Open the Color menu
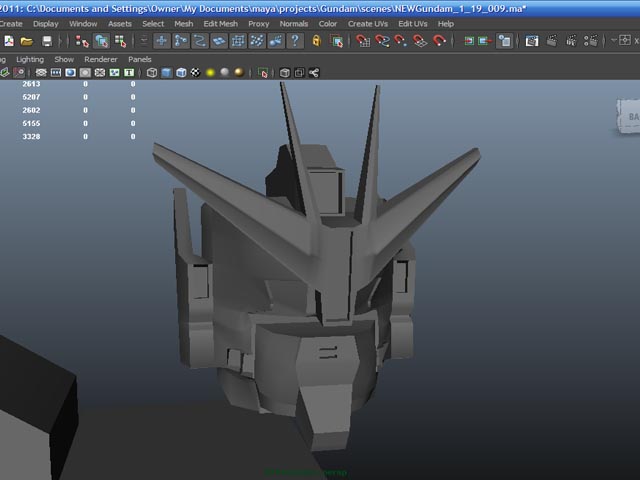The width and height of the screenshot is (640, 480). [x=328, y=24]
